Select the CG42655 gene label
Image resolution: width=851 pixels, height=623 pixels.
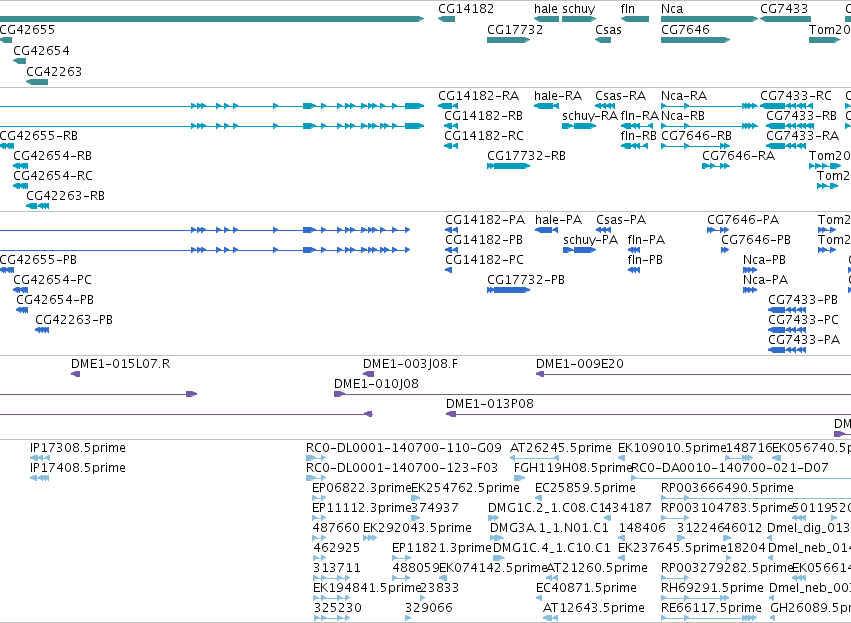coord(27,29)
